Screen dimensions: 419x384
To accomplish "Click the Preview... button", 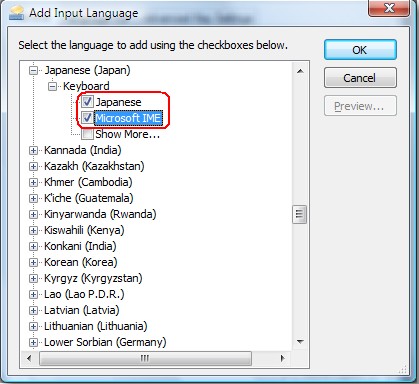I will [360, 106].
